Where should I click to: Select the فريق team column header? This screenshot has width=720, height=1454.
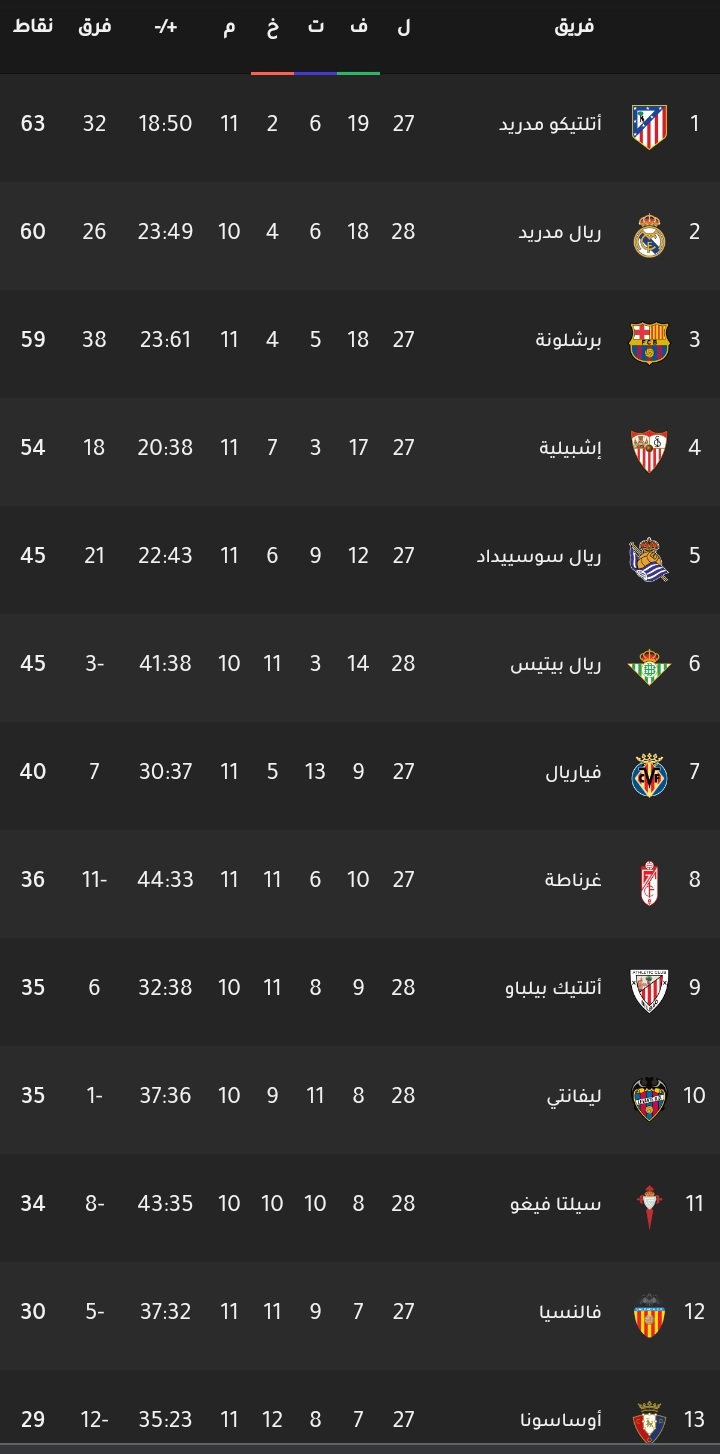574,26
